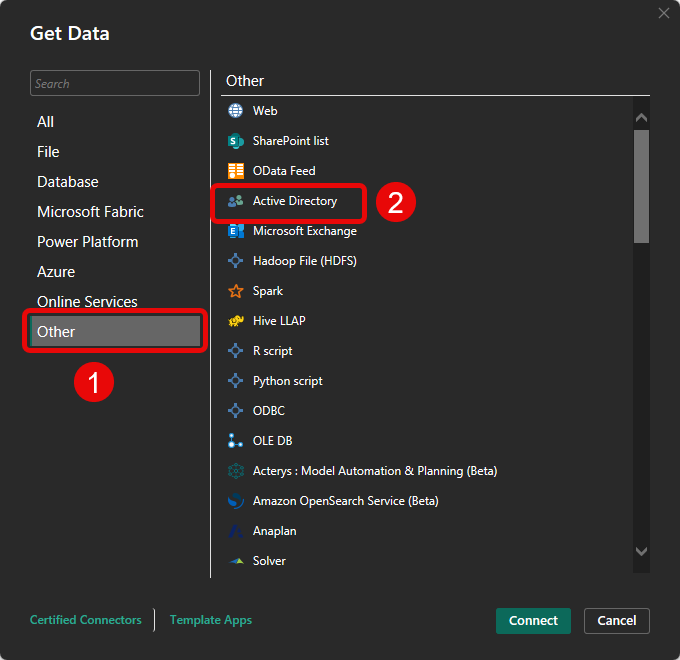680x660 pixels.
Task: Select the "Hive LLAP" connector text
Action: tap(279, 321)
